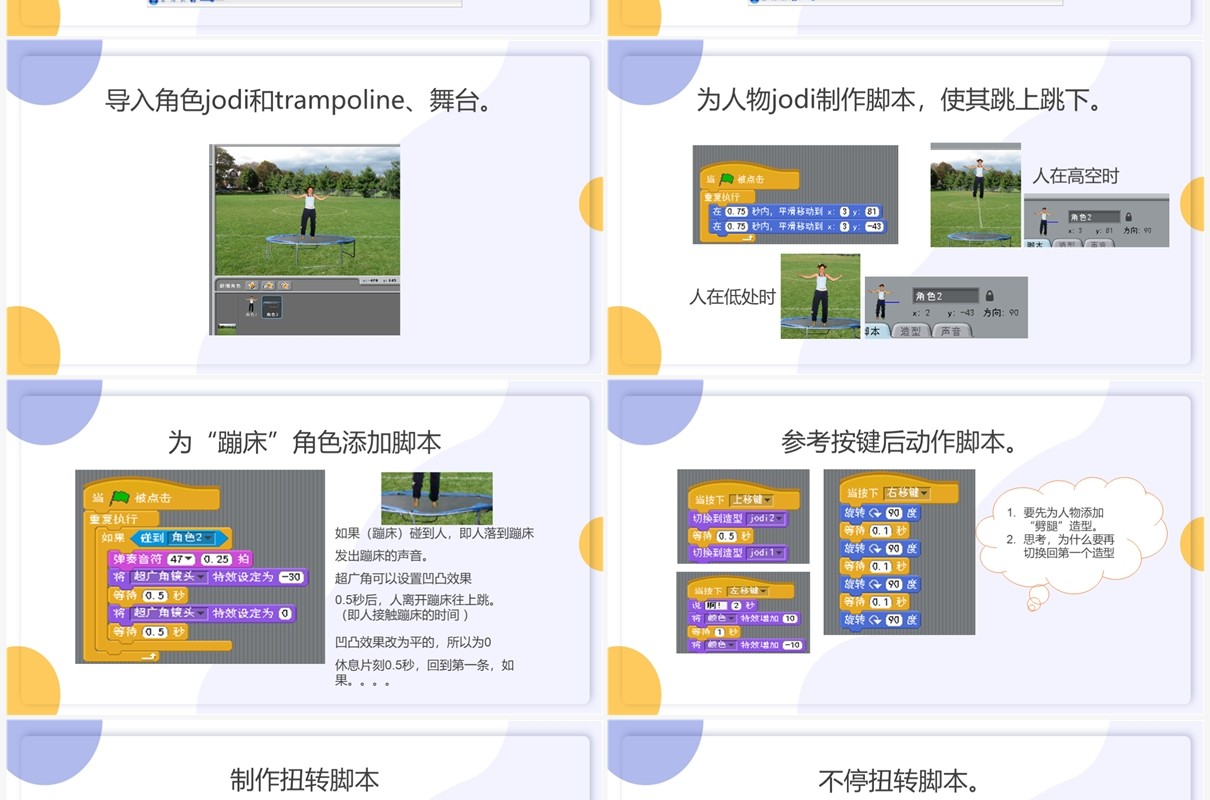Click the 当按下 左移键 script image

(743, 612)
